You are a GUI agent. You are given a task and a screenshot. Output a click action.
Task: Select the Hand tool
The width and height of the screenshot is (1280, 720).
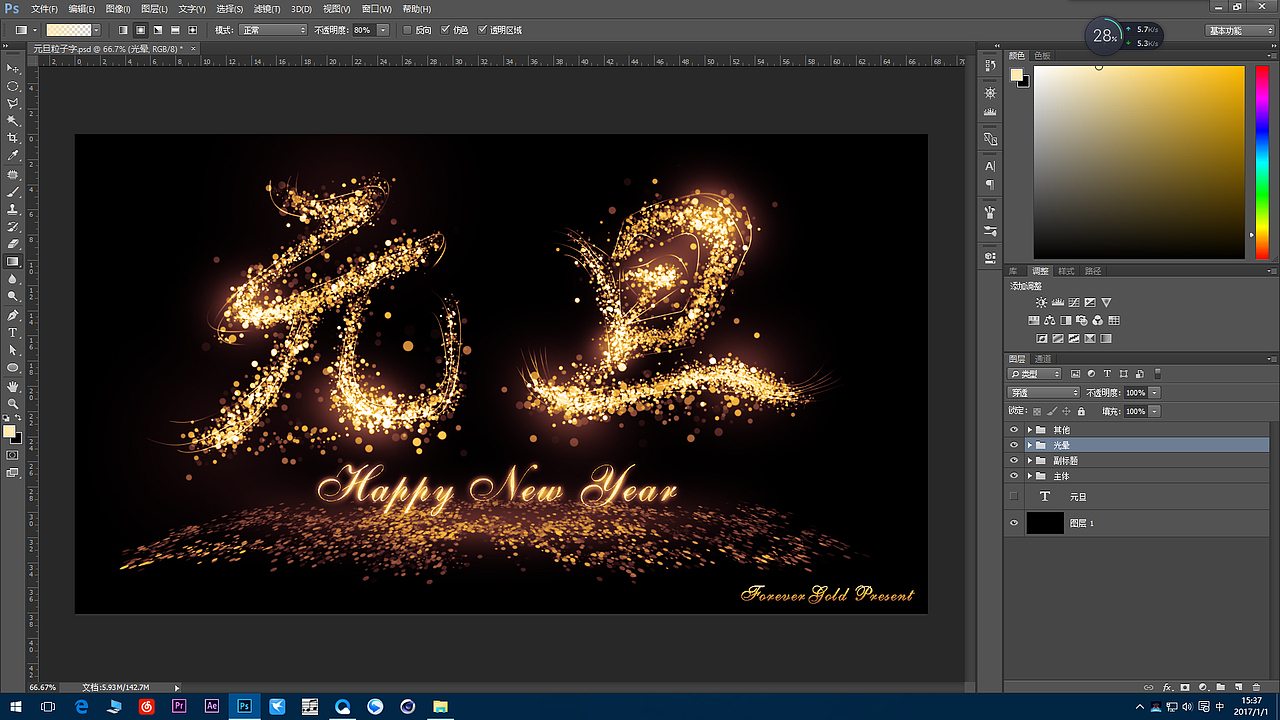(13, 386)
